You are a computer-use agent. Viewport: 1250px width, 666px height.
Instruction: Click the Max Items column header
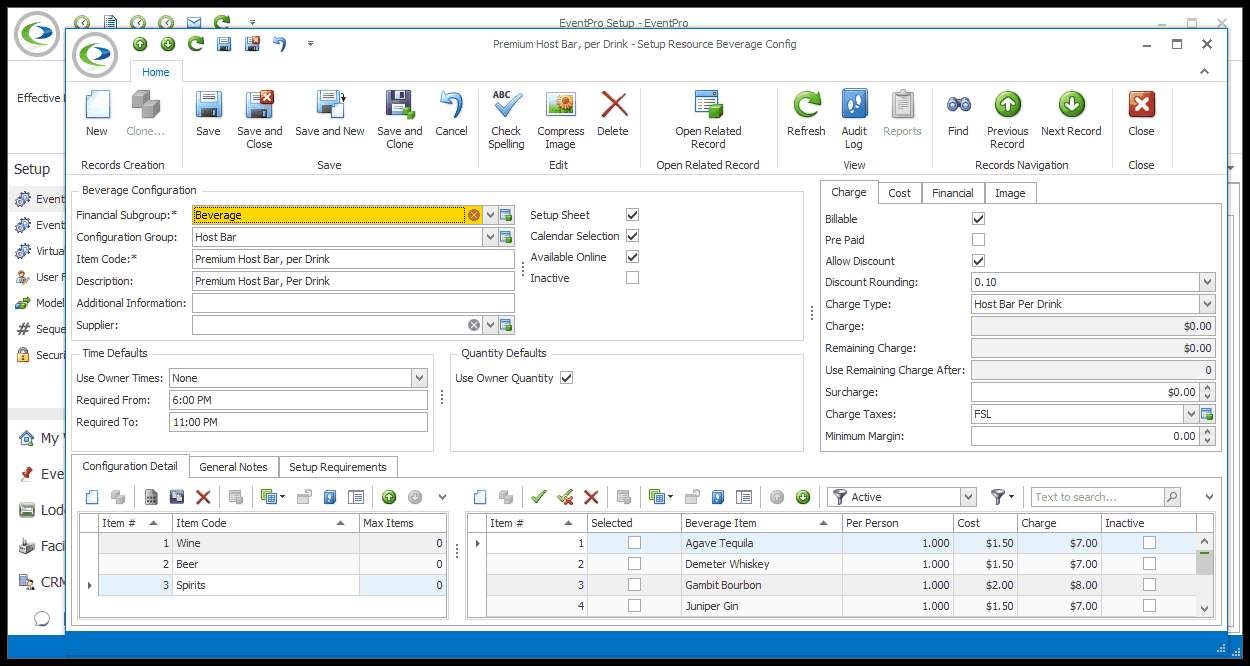(403, 523)
